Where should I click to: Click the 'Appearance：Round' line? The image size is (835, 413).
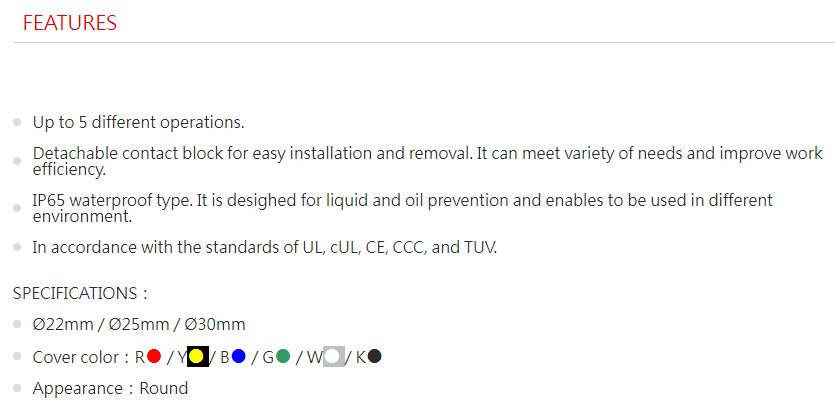[110, 388]
